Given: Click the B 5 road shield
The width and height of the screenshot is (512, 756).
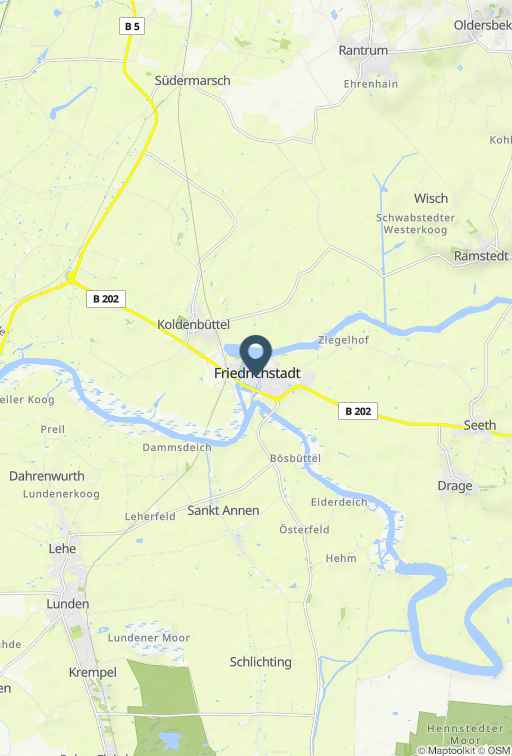Looking at the screenshot, I should click(132, 26).
